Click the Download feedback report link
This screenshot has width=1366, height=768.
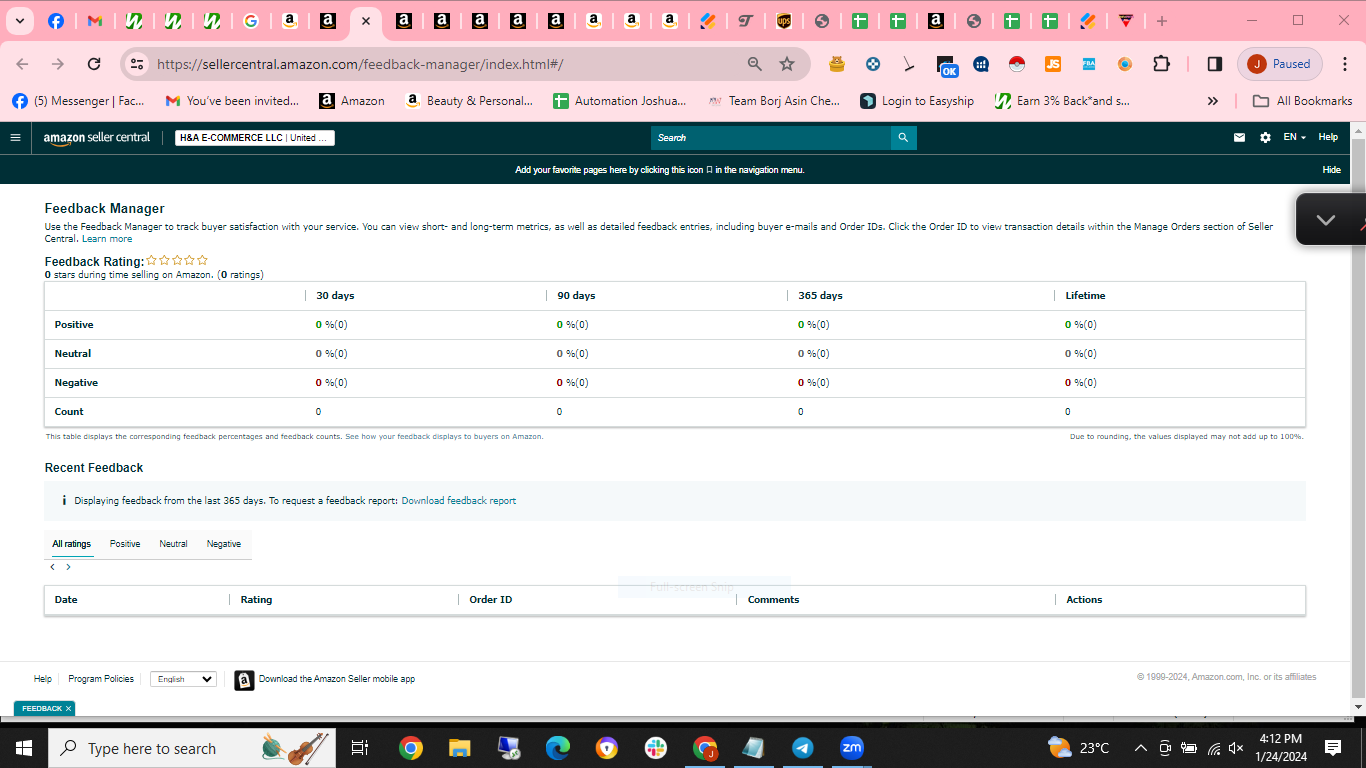click(x=459, y=501)
